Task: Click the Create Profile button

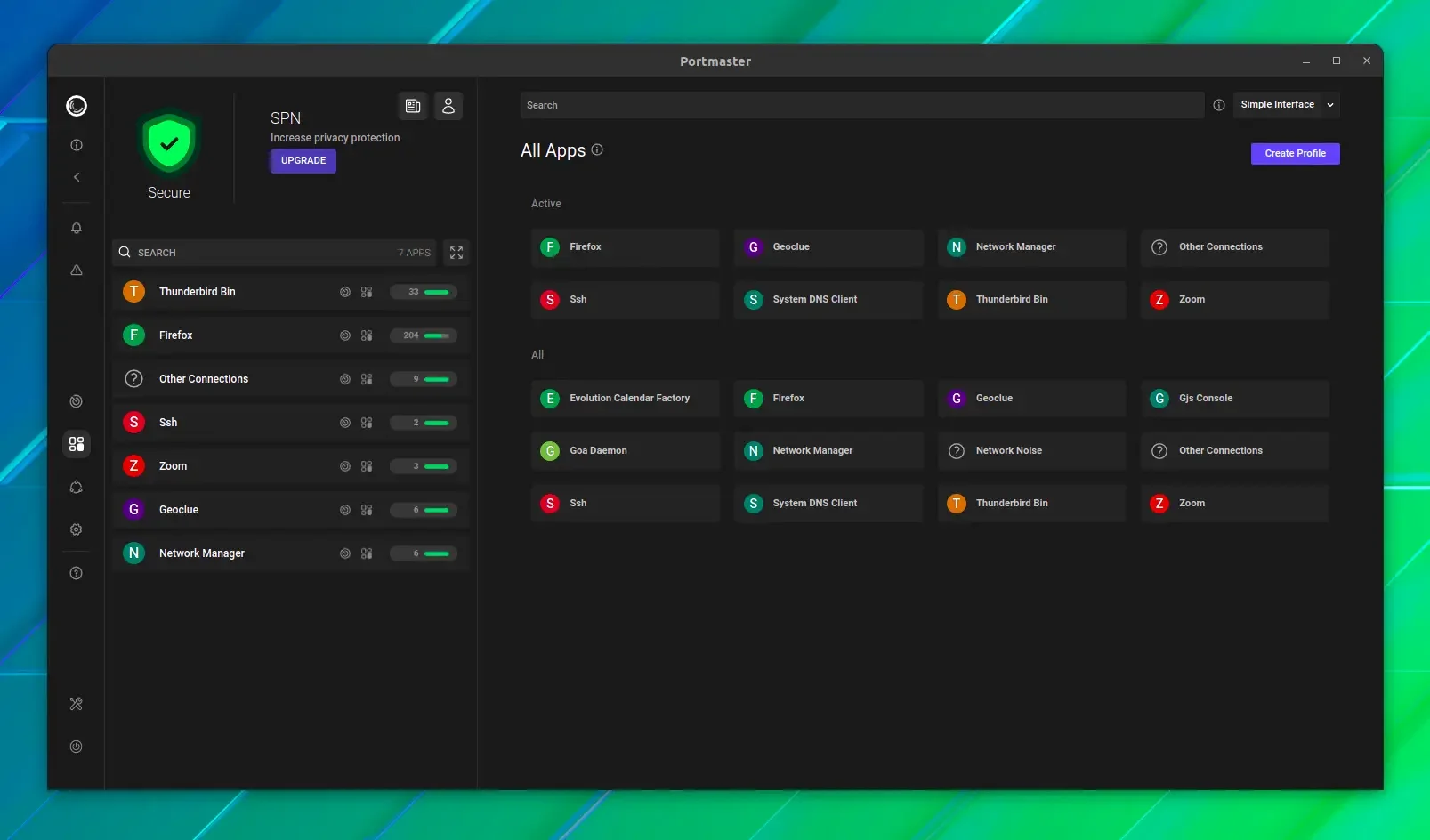Action: [x=1296, y=154]
